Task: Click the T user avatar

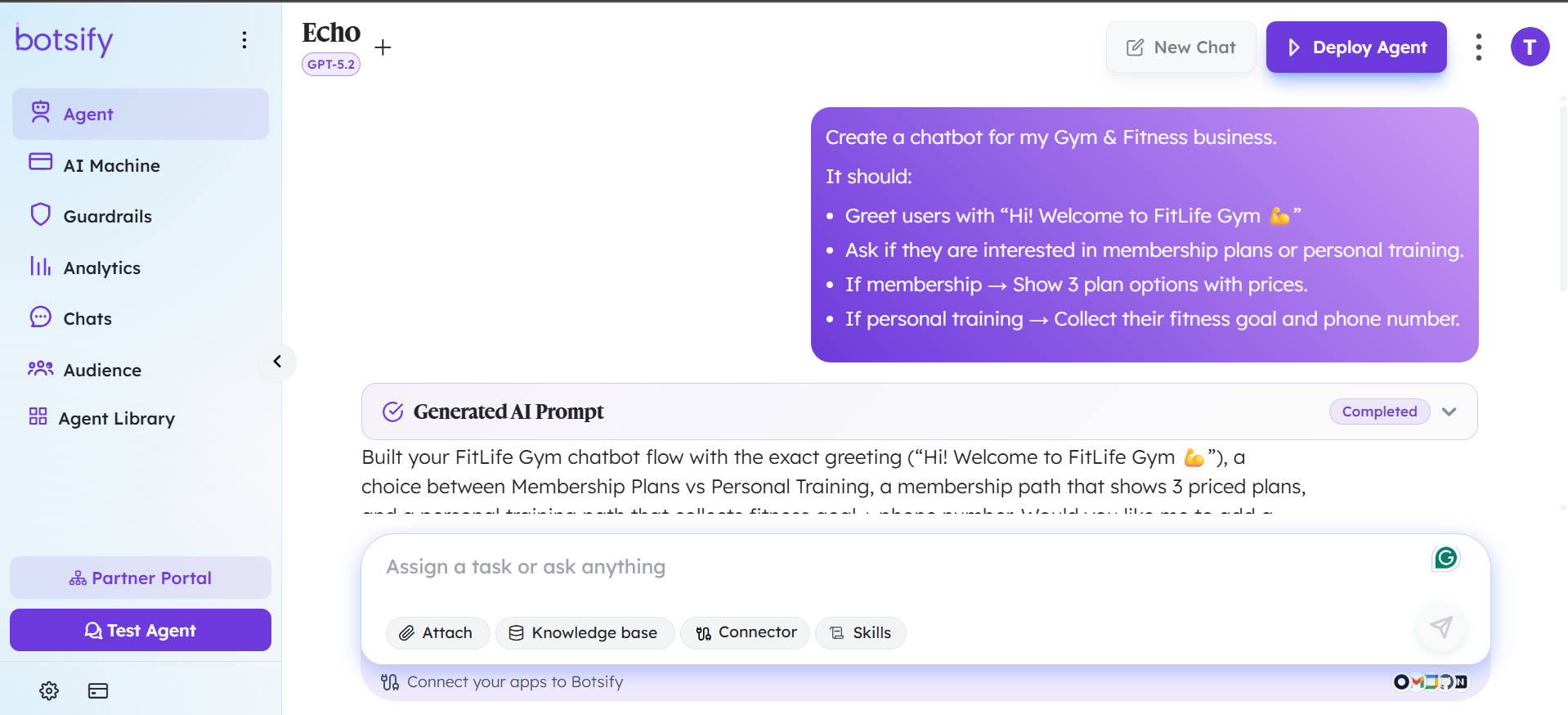Action: tap(1530, 47)
